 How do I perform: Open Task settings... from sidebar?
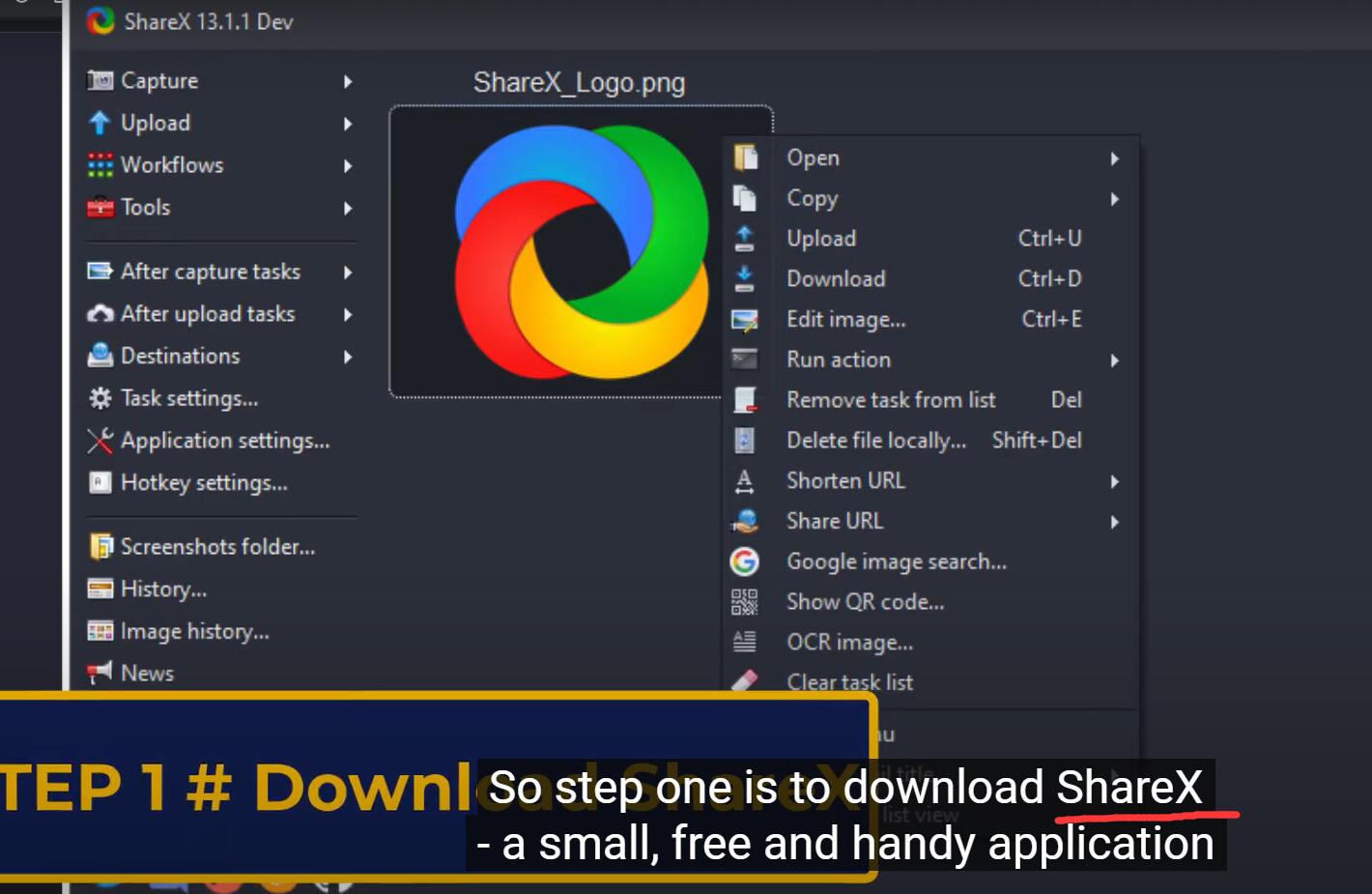(189, 398)
